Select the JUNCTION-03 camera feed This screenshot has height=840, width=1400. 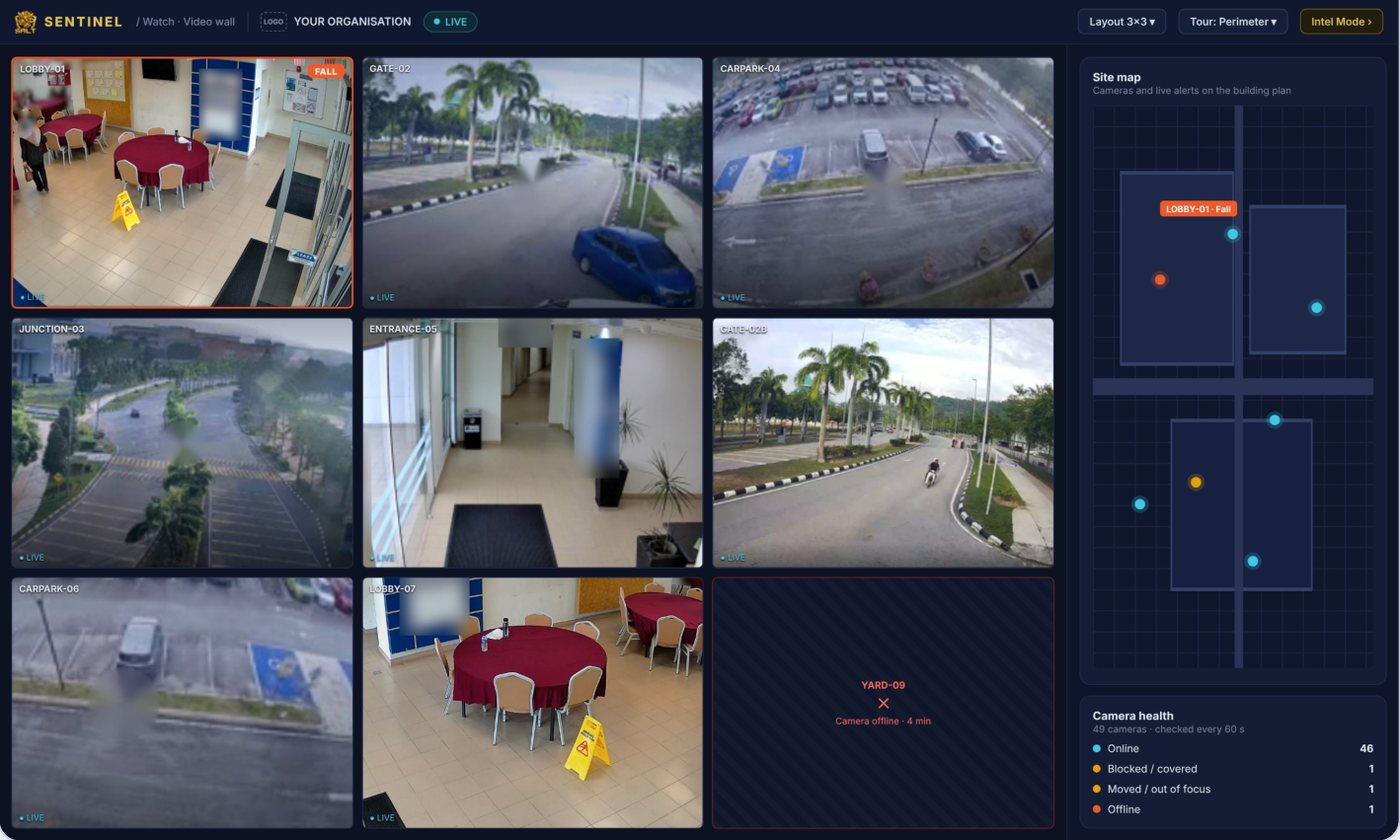coord(182,443)
